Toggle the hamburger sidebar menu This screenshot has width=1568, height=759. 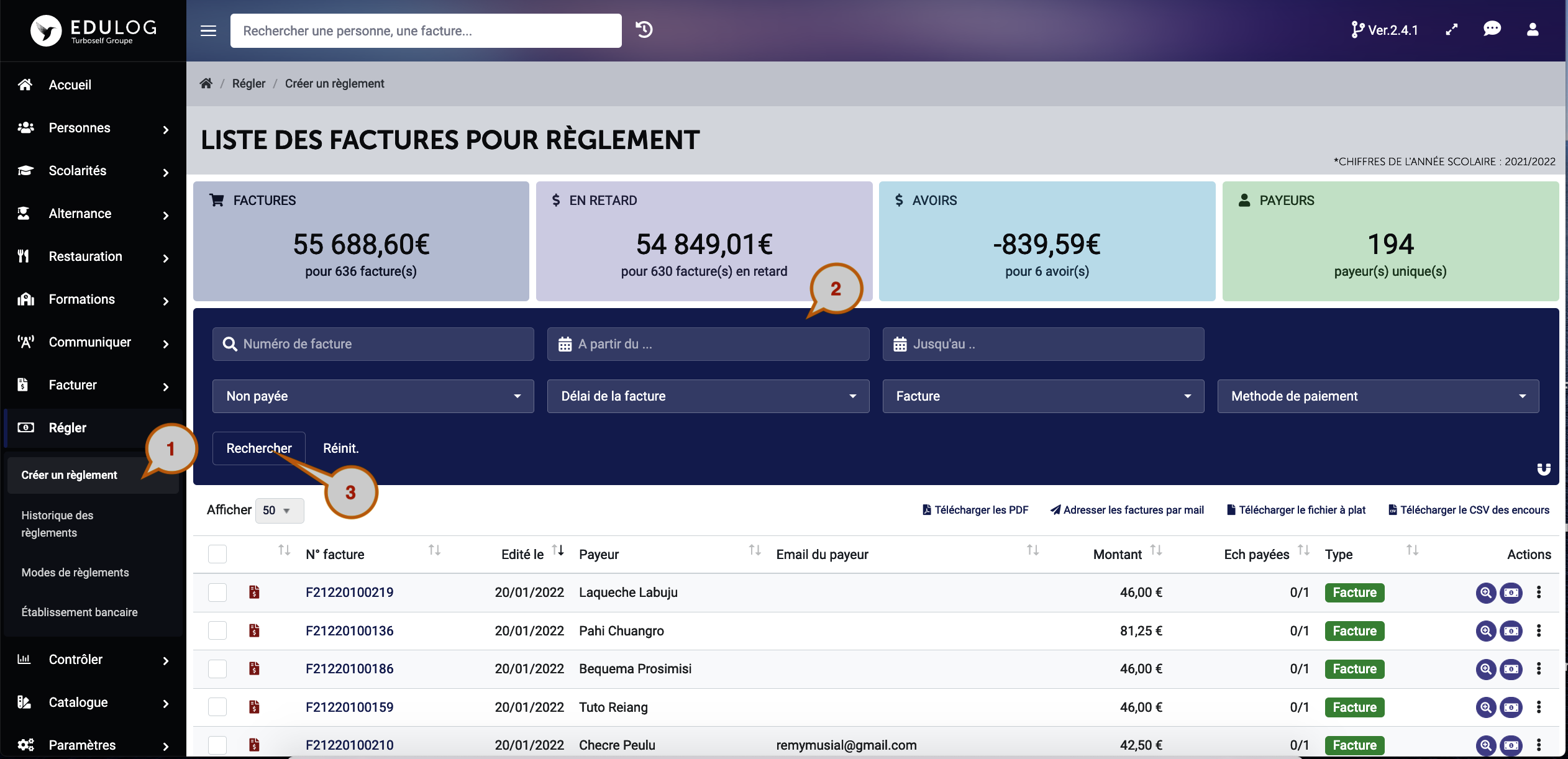tap(209, 30)
